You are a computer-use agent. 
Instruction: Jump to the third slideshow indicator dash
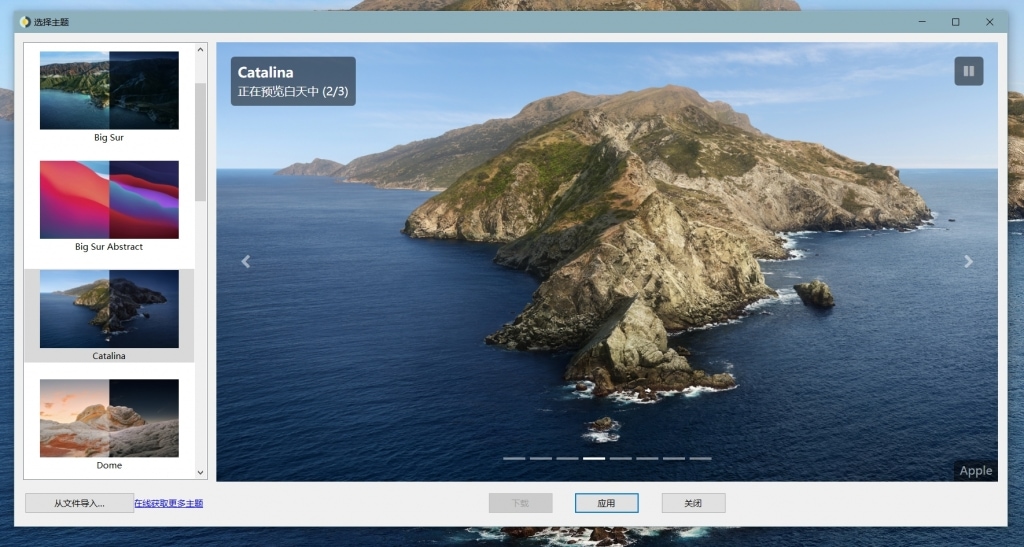(568, 458)
